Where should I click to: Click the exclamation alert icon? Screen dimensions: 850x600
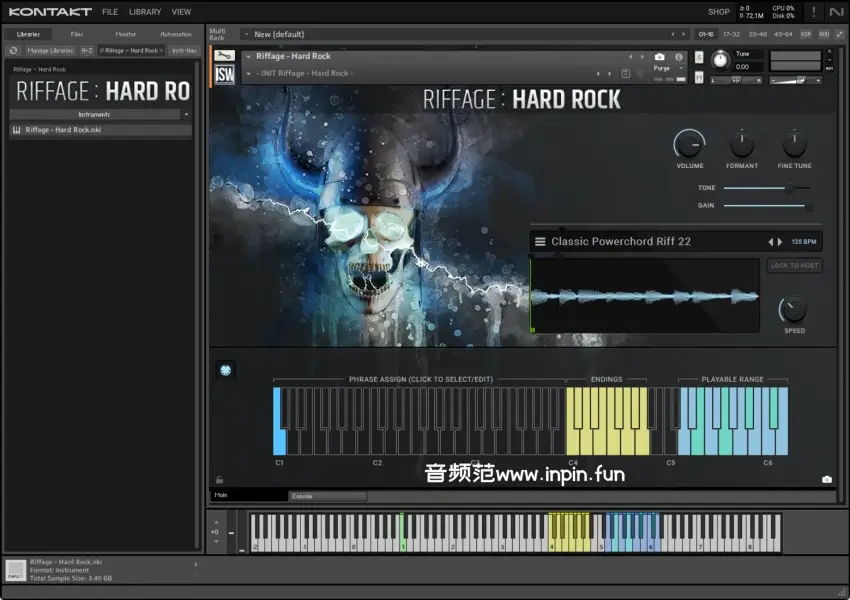[813, 12]
